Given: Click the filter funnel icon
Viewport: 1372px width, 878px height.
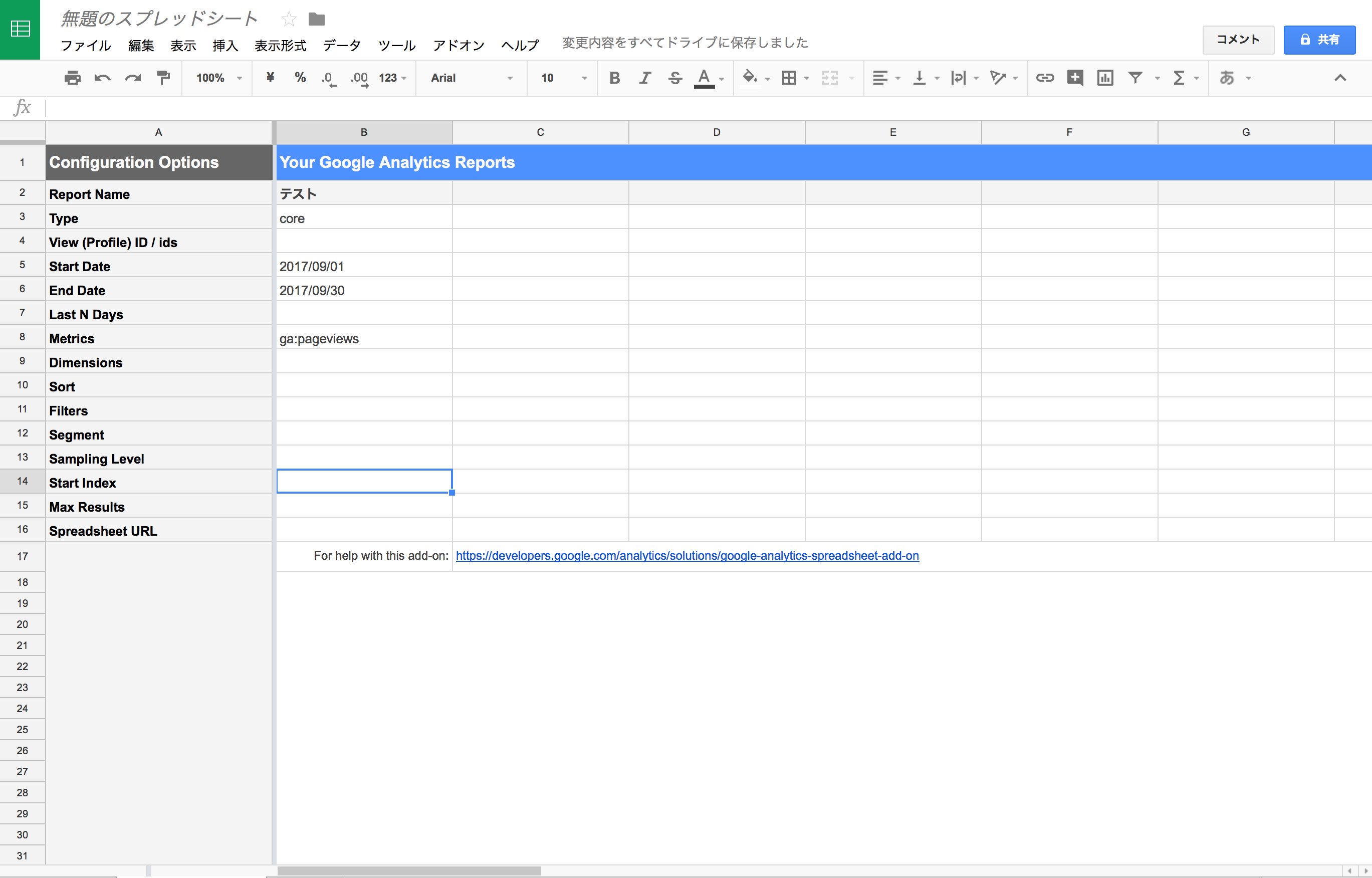Looking at the screenshot, I should point(1135,78).
